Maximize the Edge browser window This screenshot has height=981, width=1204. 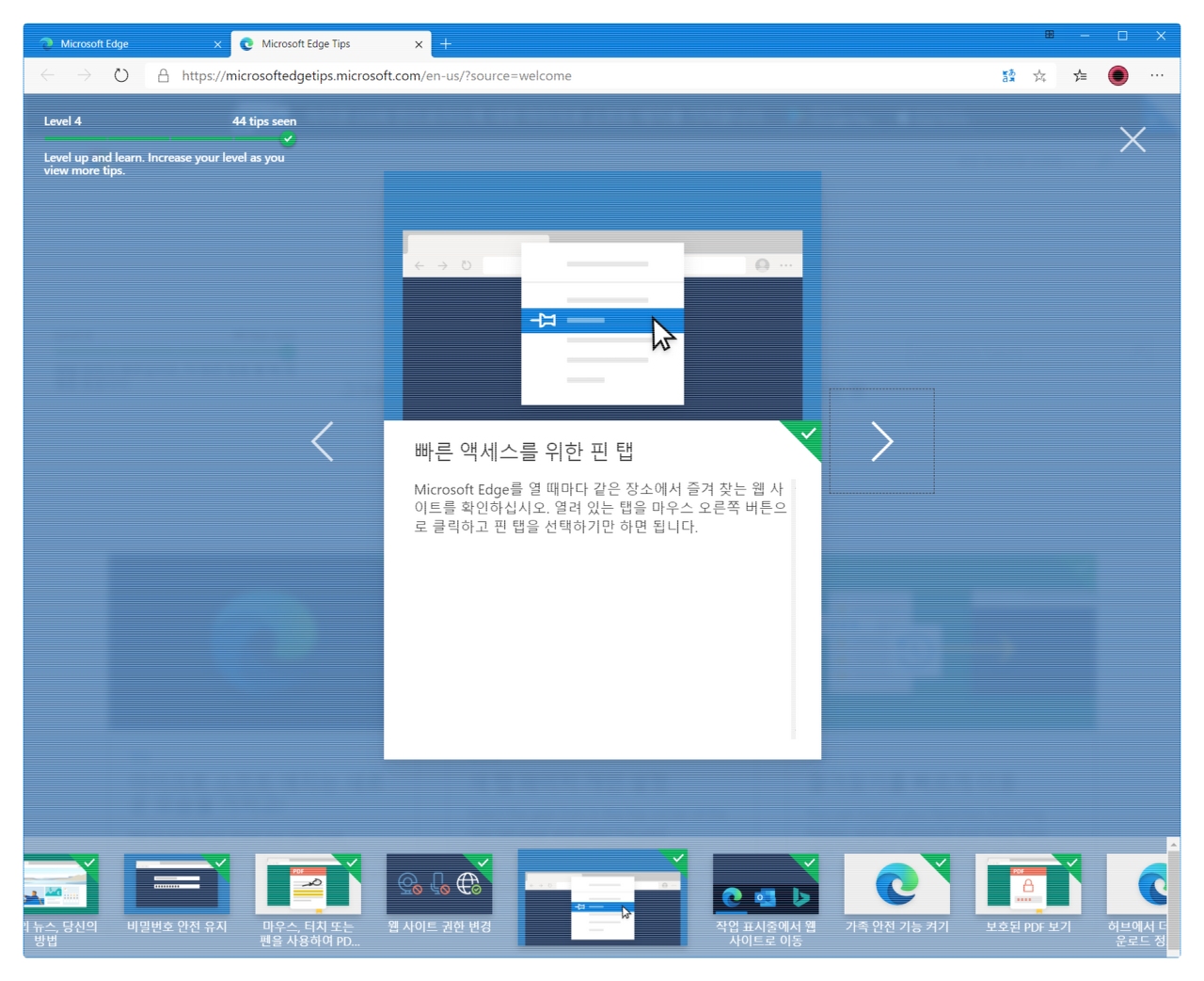1122,36
